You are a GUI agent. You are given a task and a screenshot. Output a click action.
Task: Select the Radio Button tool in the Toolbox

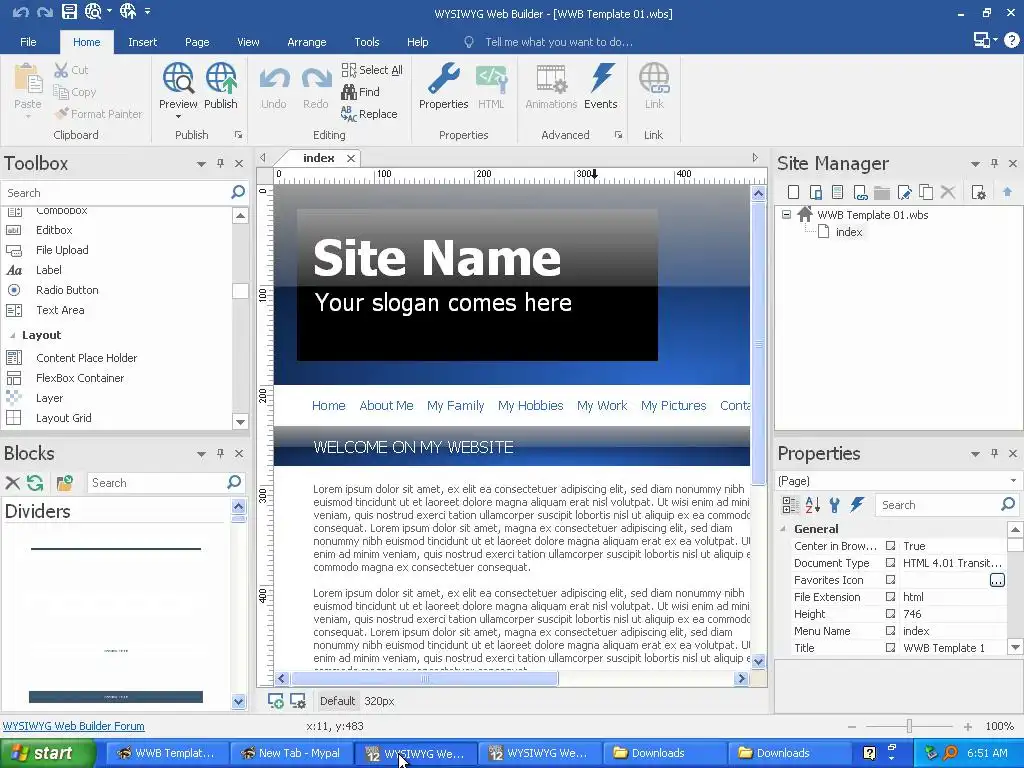pos(67,290)
